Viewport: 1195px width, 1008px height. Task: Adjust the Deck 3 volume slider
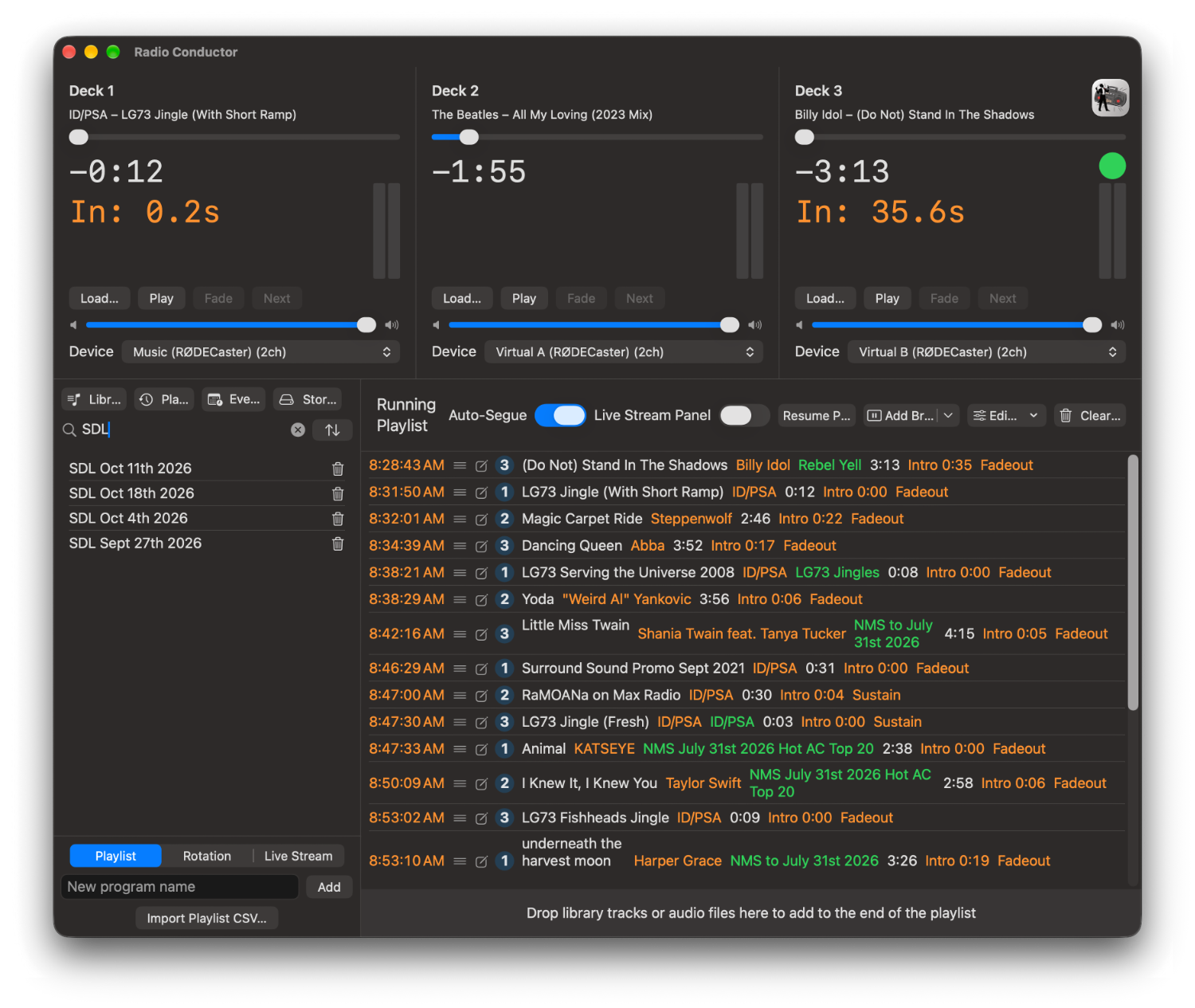coord(957,325)
